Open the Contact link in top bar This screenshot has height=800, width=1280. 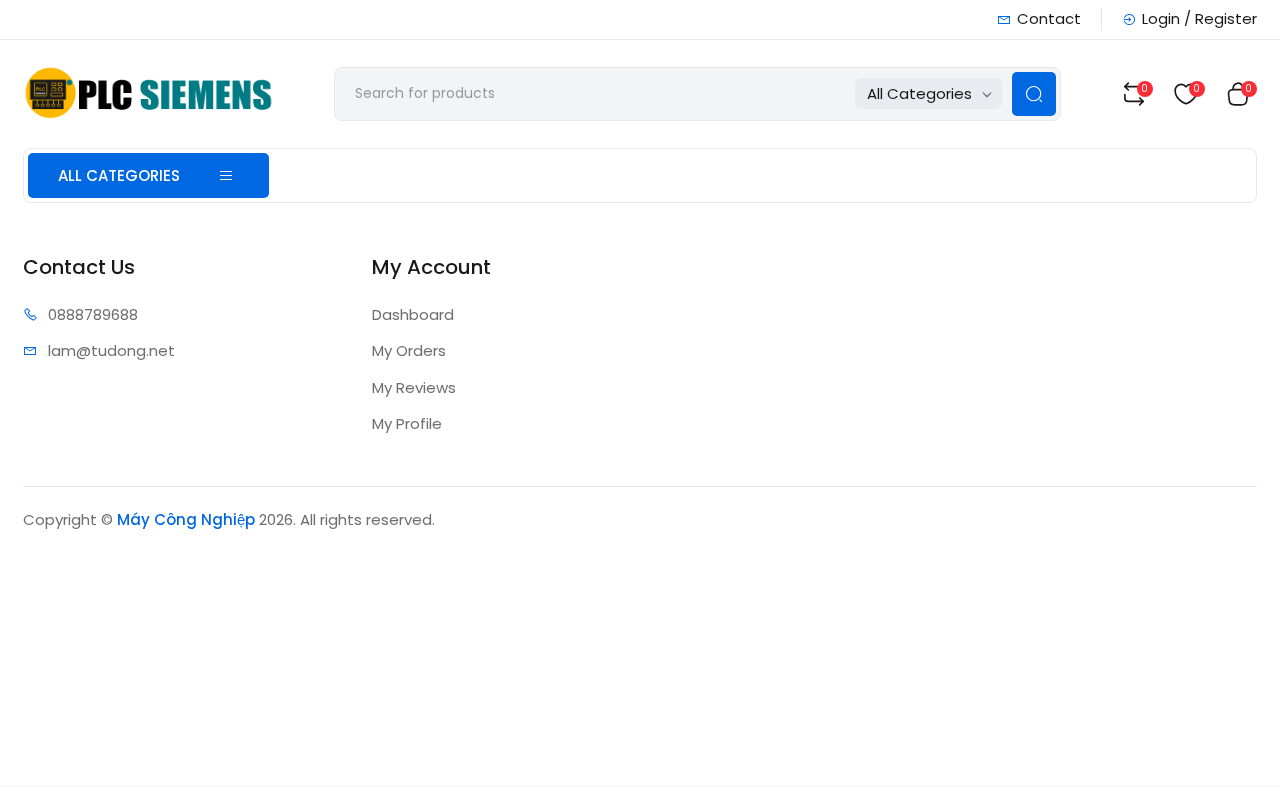click(x=1048, y=19)
